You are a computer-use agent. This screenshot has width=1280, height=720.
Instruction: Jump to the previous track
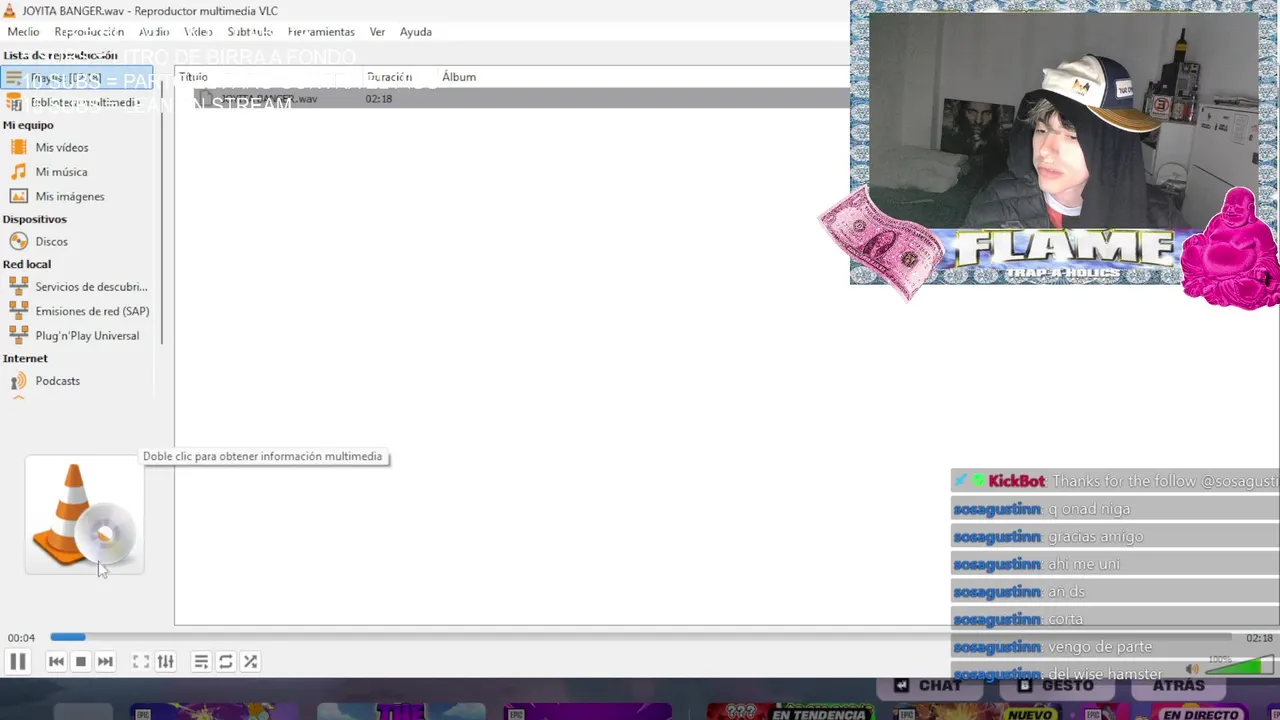pyautogui.click(x=56, y=661)
